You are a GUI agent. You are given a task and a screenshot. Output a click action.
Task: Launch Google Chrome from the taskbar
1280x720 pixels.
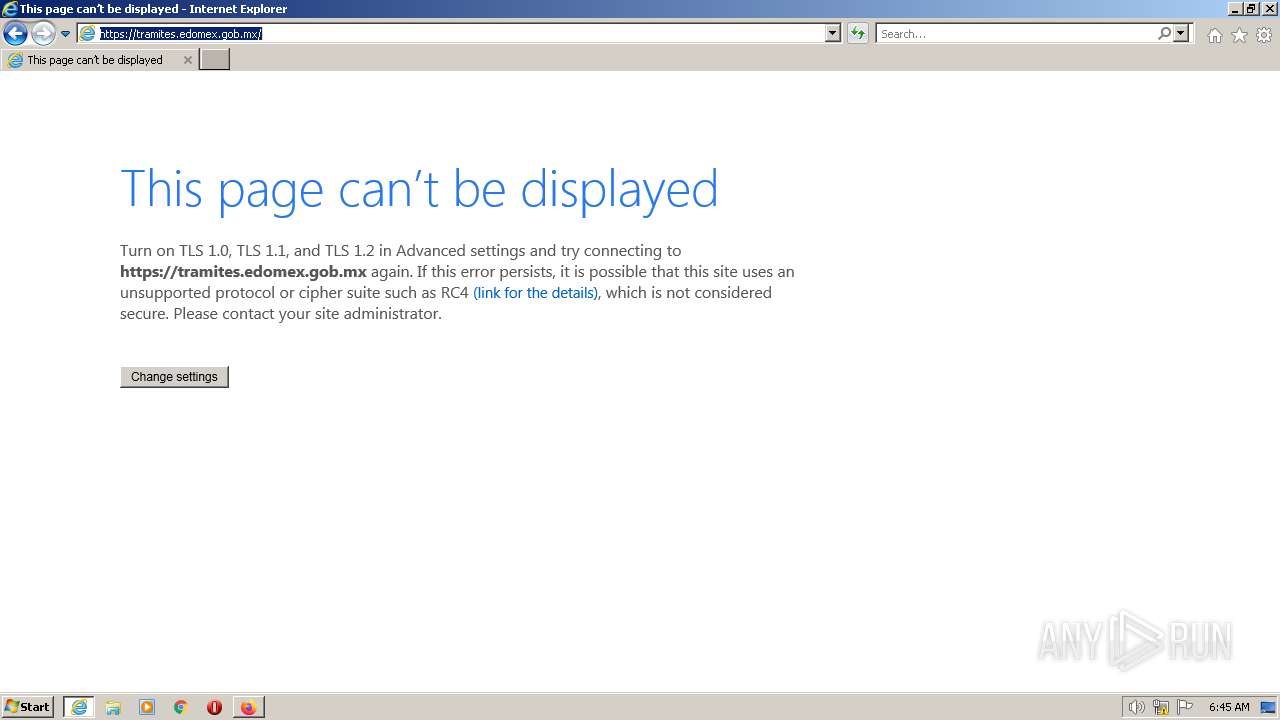[181, 707]
